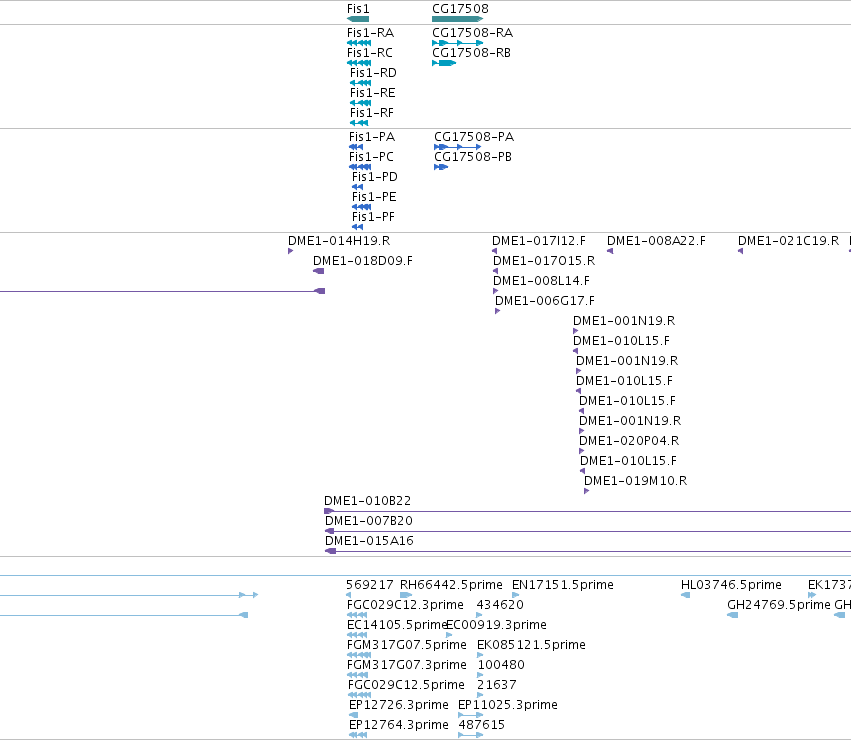Click the RH66442.5prime EST label
851x740 pixels.
pyautogui.click(x=451, y=585)
